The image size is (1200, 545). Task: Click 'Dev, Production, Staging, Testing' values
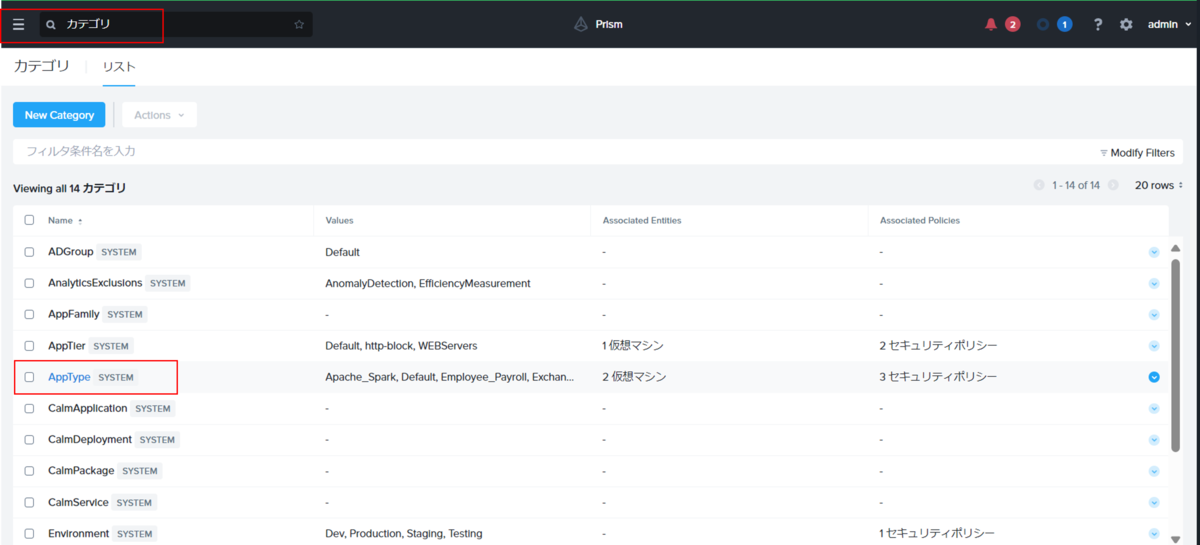404,533
